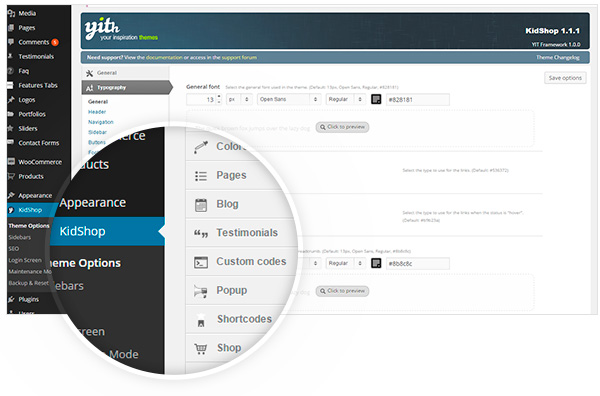Click the Blog calendar icon
The image size is (600, 396).
[x=201, y=205]
